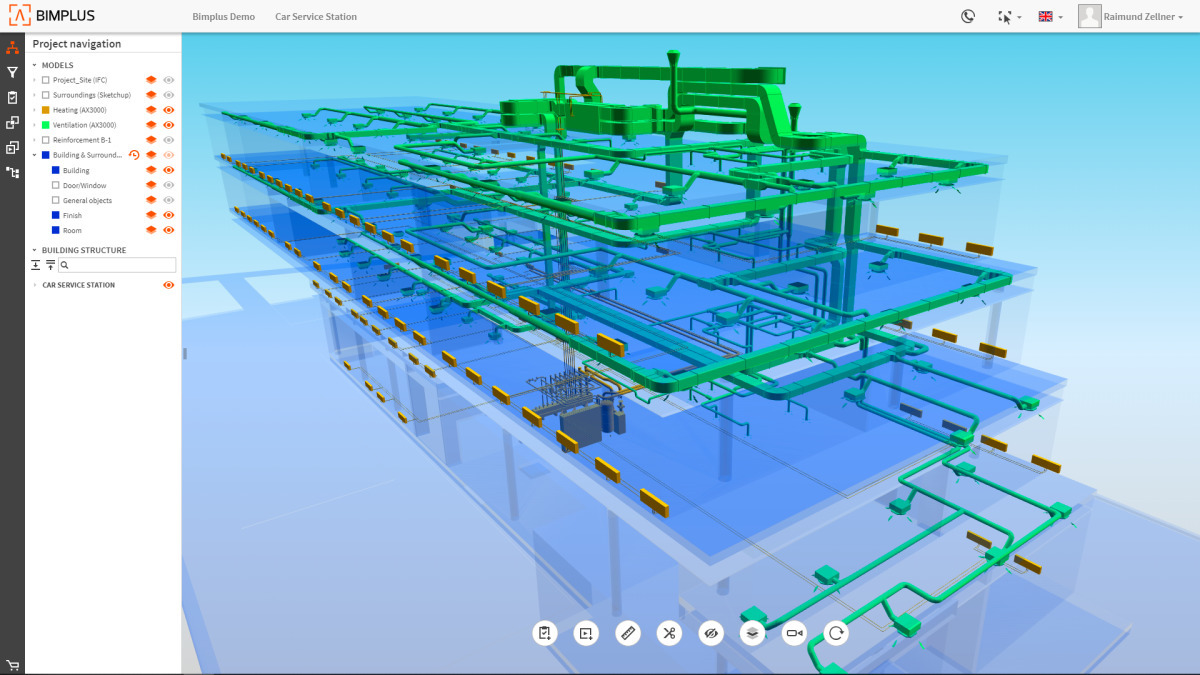
Task: Activate the section scissors tool
Action: pyautogui.click(x=669, y=633)
